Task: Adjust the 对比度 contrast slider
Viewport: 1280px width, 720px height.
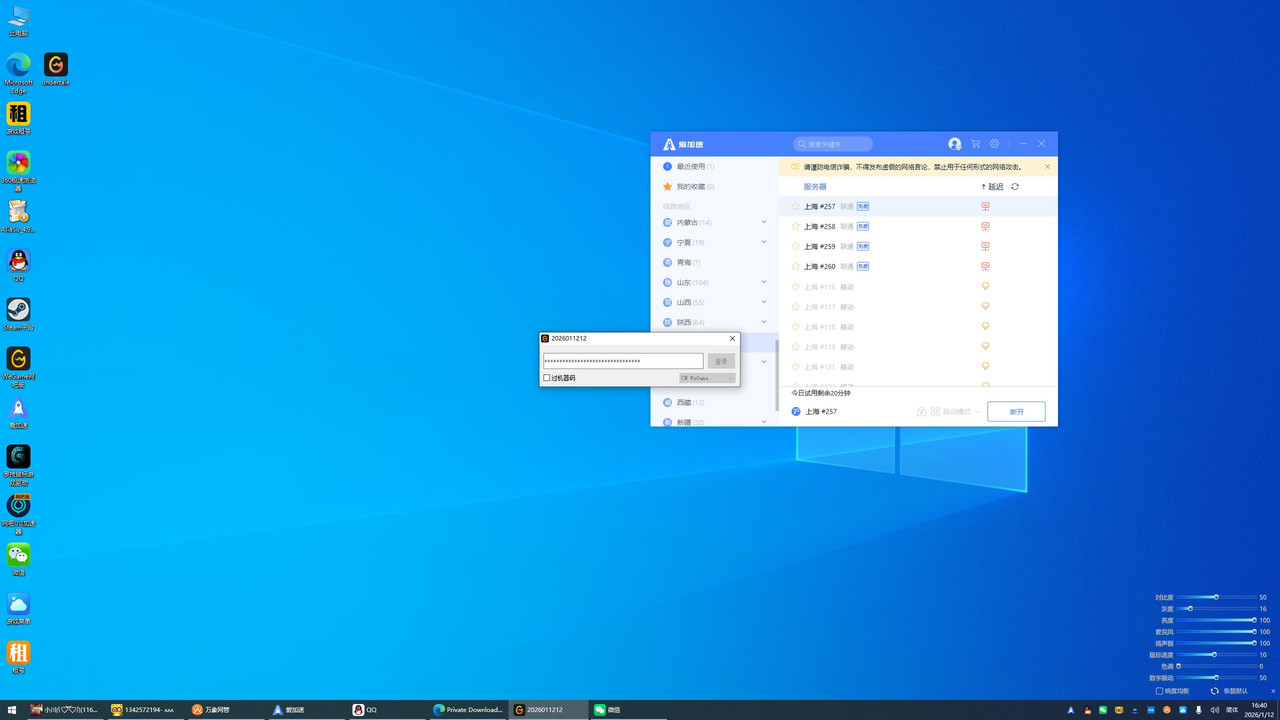Action: [x=1217, y=597]
